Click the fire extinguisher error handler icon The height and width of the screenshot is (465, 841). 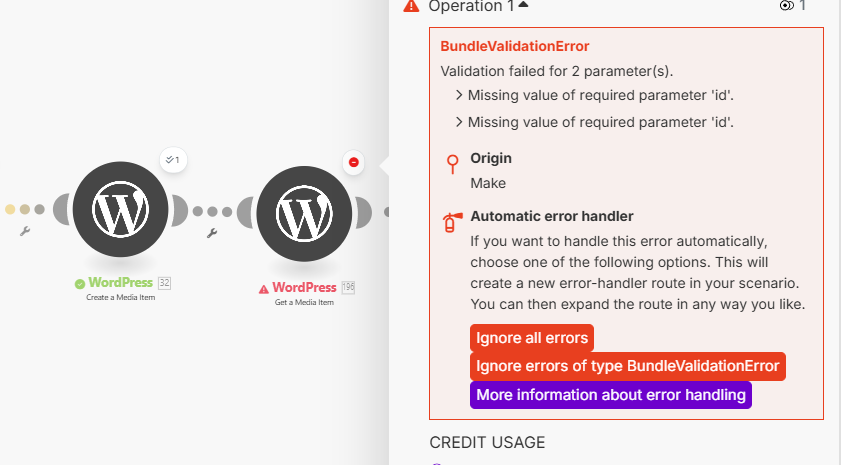452,222
